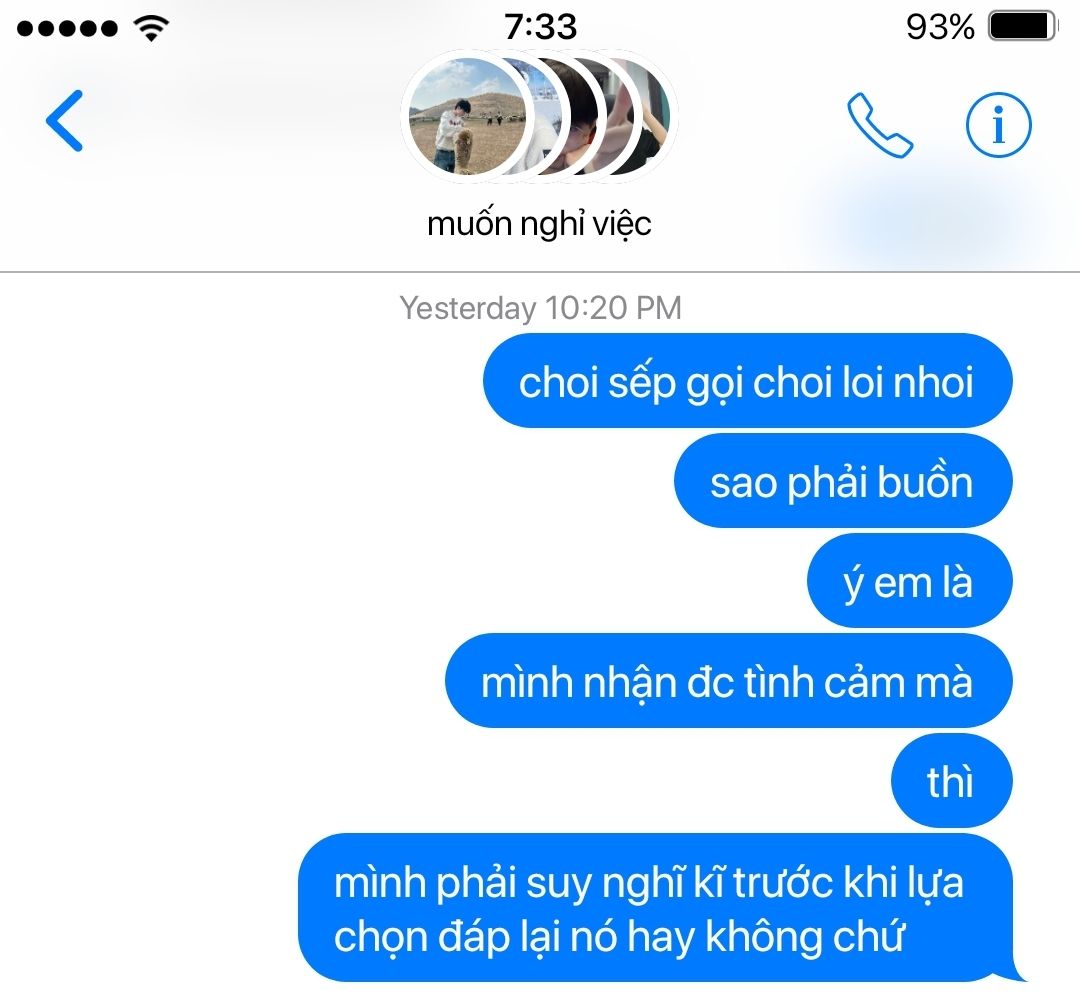Tap the "Yesterday 10:20 PM" timestamp
The image size is (1080, 1000).
(x=540, y=308)
